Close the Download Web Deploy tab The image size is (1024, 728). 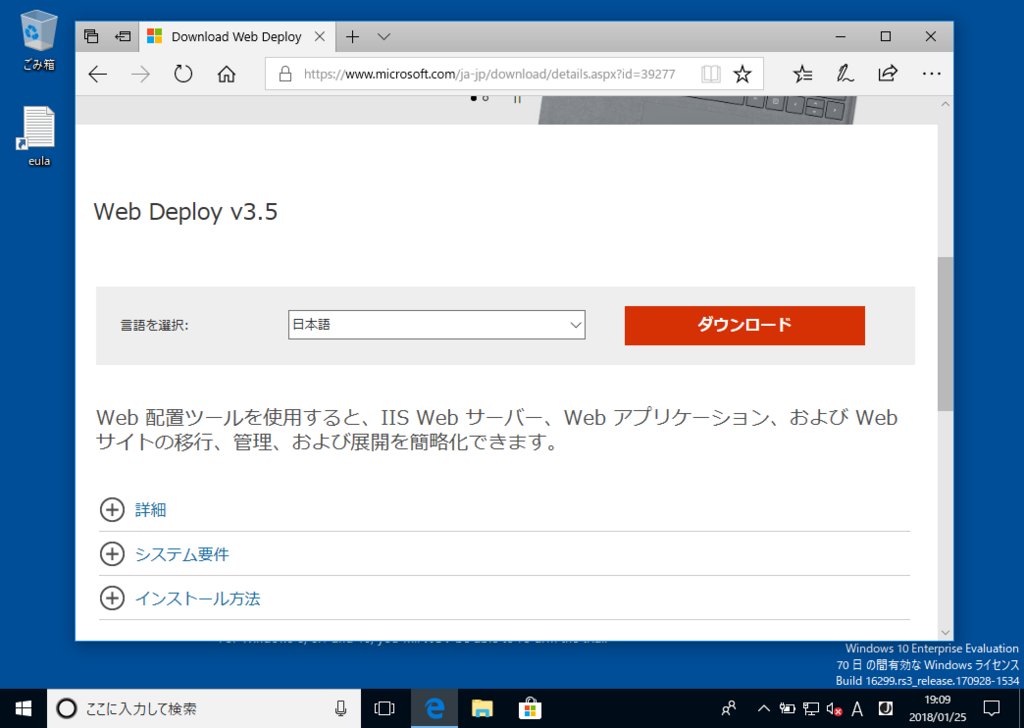point(320,37)
